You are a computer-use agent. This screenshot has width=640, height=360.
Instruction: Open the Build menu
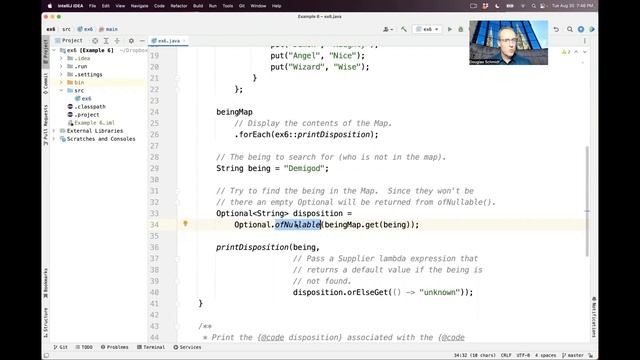[x=198, y=6]
